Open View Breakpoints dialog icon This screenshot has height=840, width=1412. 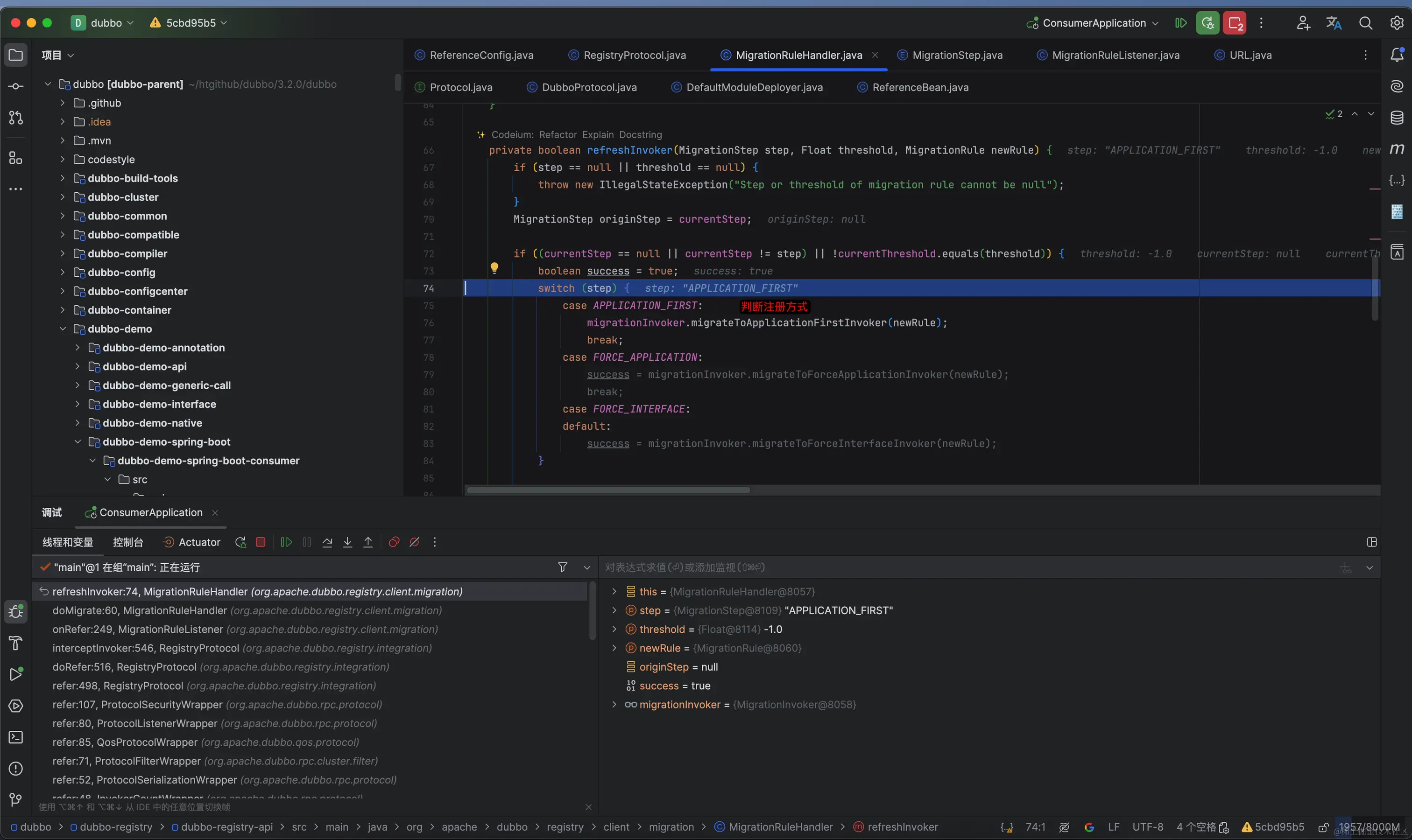(394, 542)
